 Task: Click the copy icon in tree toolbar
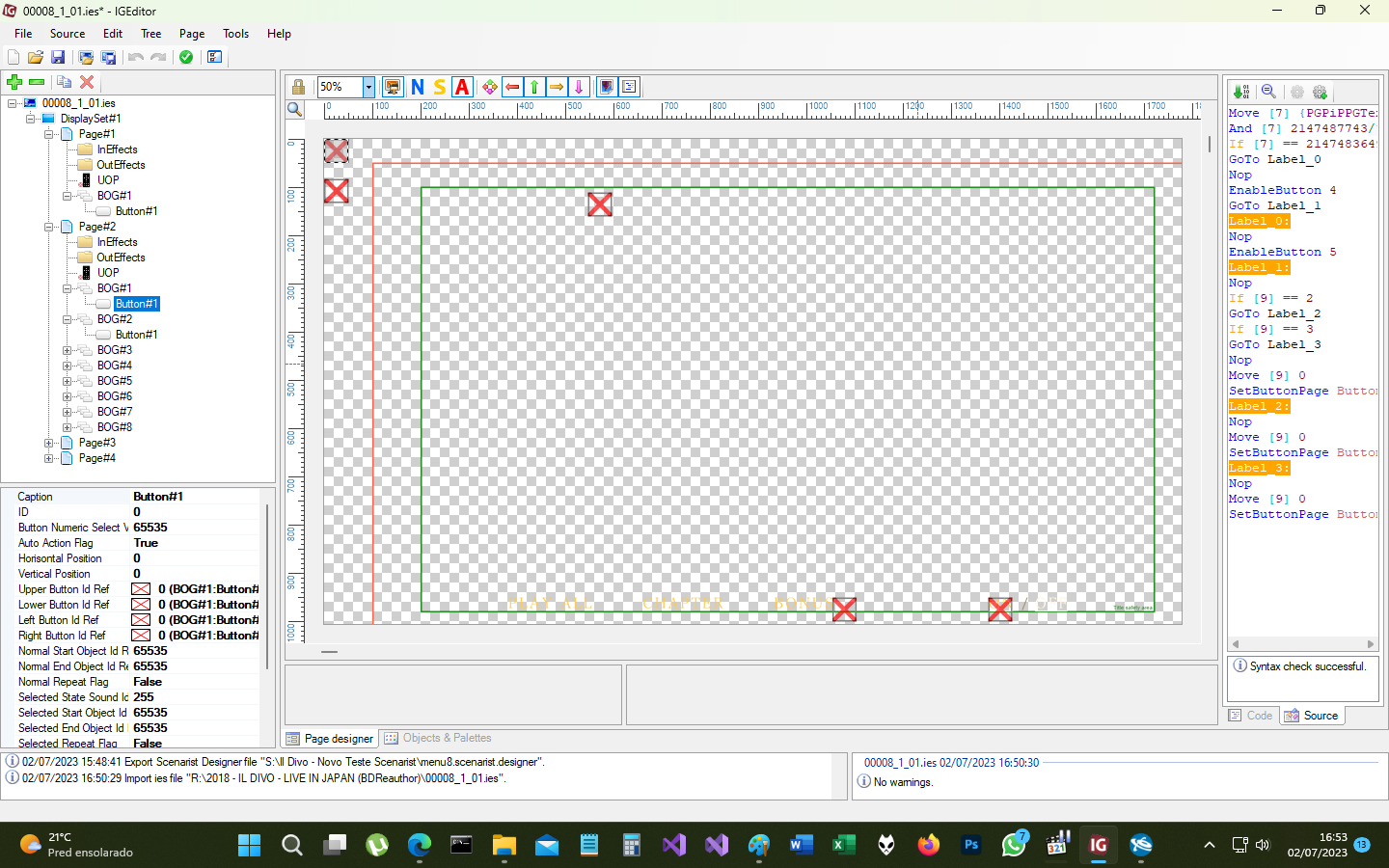point(64,83)
